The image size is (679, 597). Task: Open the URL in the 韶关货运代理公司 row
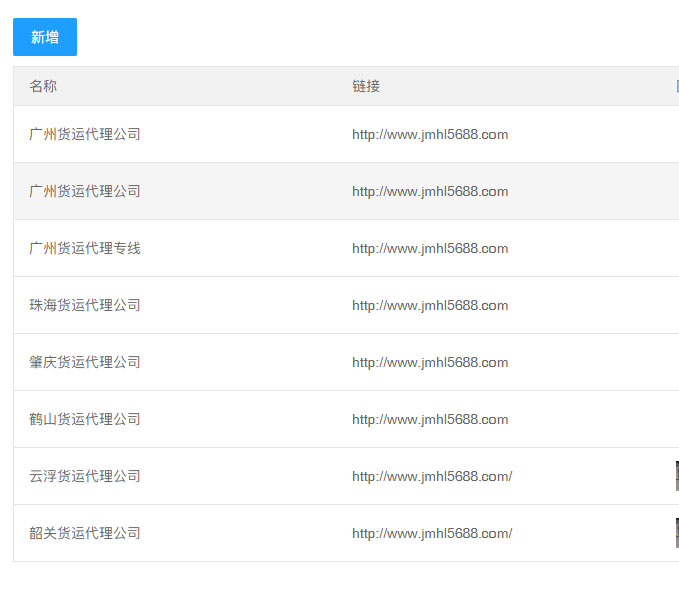tap(432, 533)
